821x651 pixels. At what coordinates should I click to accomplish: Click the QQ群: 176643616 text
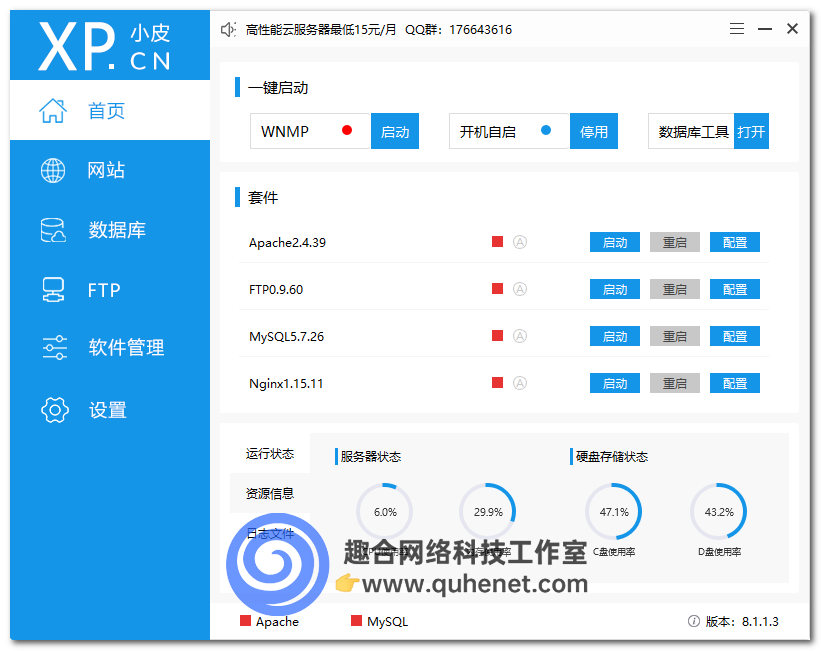click(x=459, y=29)
